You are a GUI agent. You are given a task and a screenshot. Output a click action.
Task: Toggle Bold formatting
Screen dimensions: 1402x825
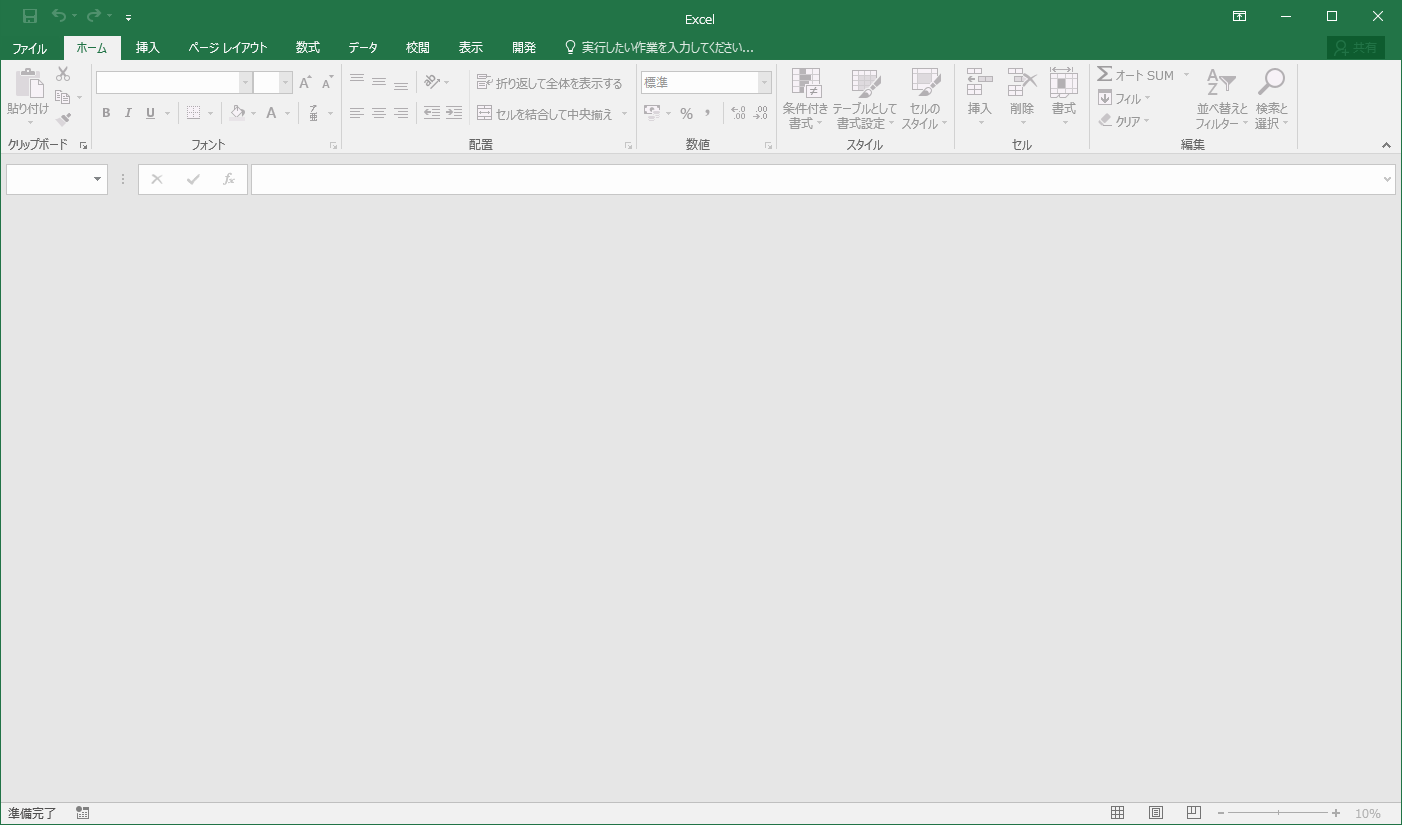tap(106, 113)
